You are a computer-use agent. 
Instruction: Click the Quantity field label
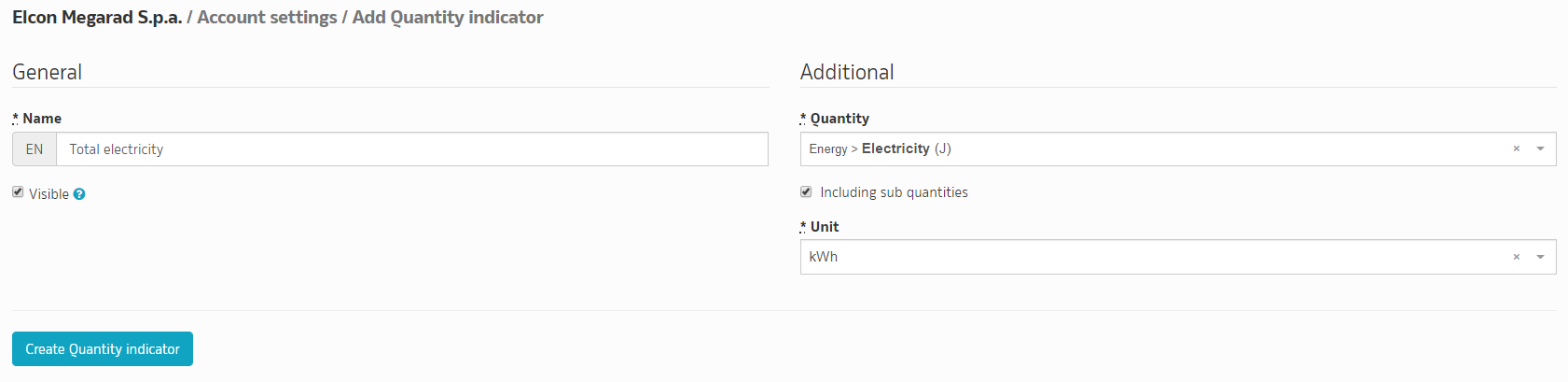[840, 119]
